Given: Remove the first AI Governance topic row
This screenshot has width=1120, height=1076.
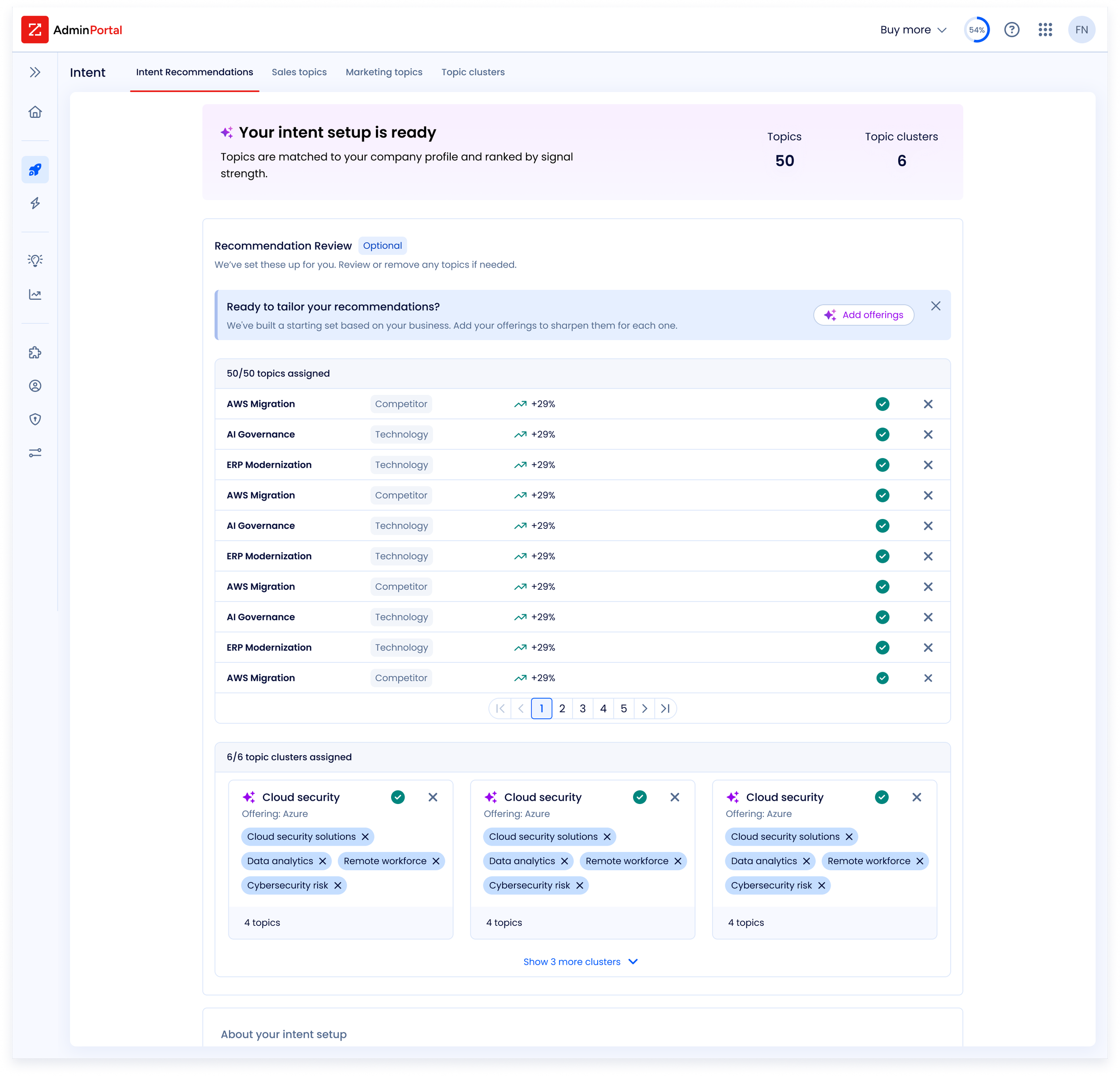Looking at the screenshot, I should coord(928,435).
